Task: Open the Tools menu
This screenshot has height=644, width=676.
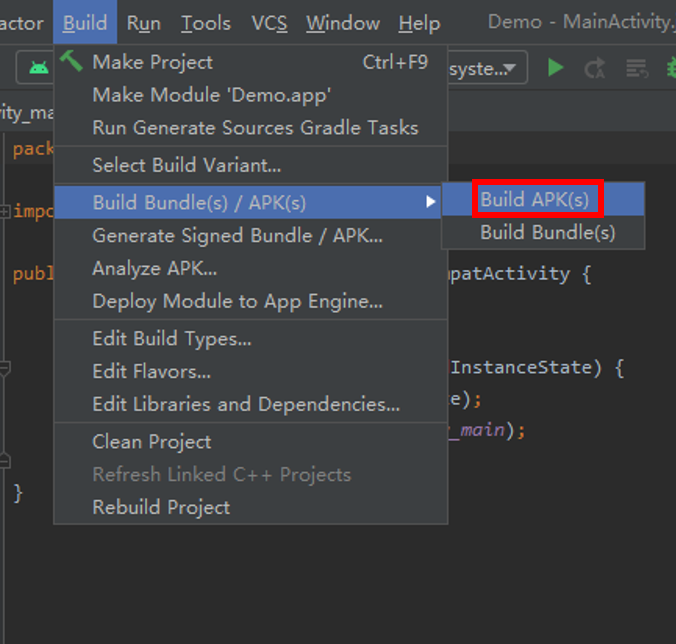Action: [206, 22]
